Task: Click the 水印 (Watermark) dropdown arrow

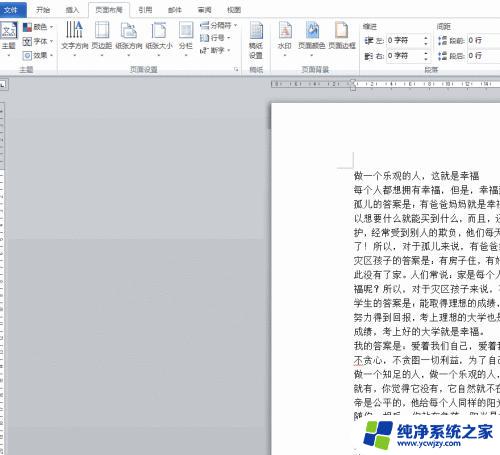Action: [x=285, y=55]
